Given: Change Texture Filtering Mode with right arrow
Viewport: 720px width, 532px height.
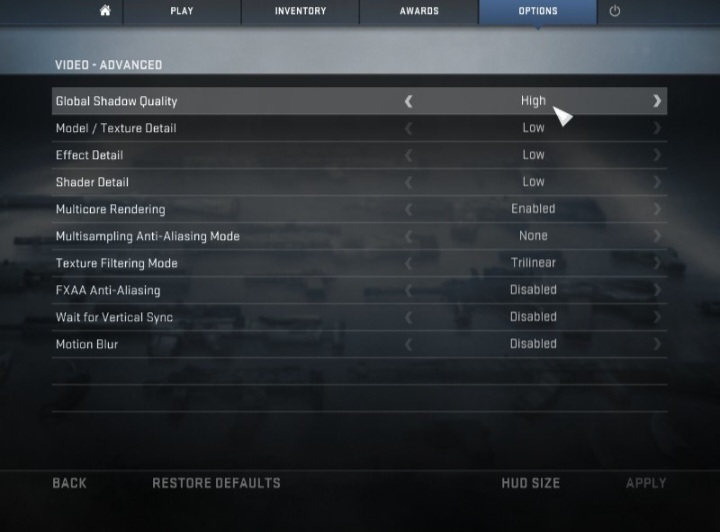Looking at the screenshot, I should tap(657, 263).
